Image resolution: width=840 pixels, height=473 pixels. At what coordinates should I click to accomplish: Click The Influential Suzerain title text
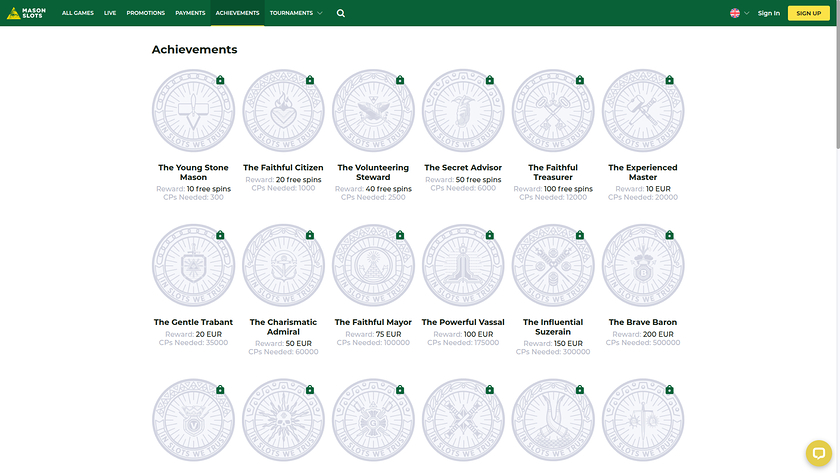(553, 327)
